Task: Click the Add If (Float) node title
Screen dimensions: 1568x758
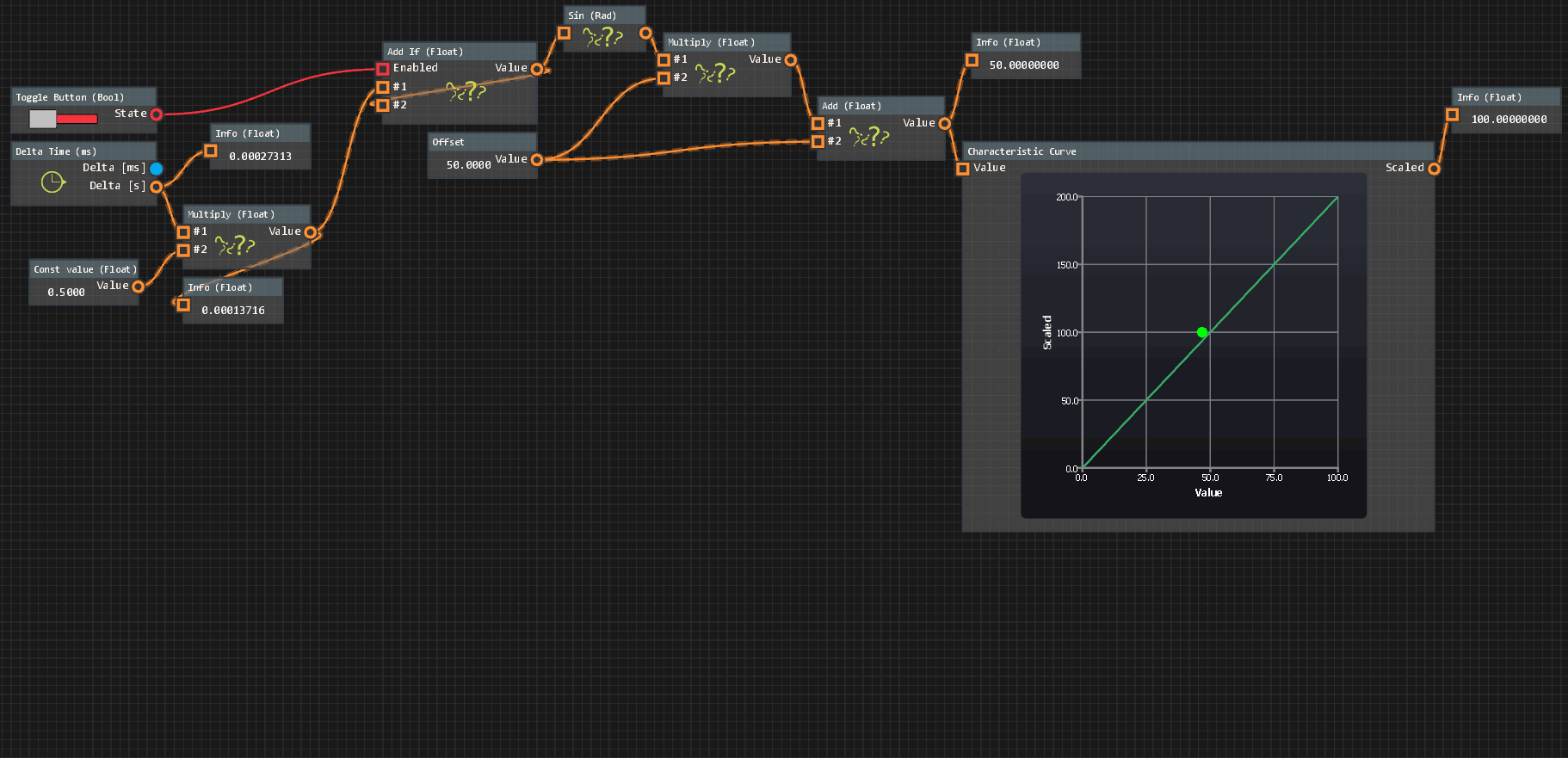Action: coord(425,52)
